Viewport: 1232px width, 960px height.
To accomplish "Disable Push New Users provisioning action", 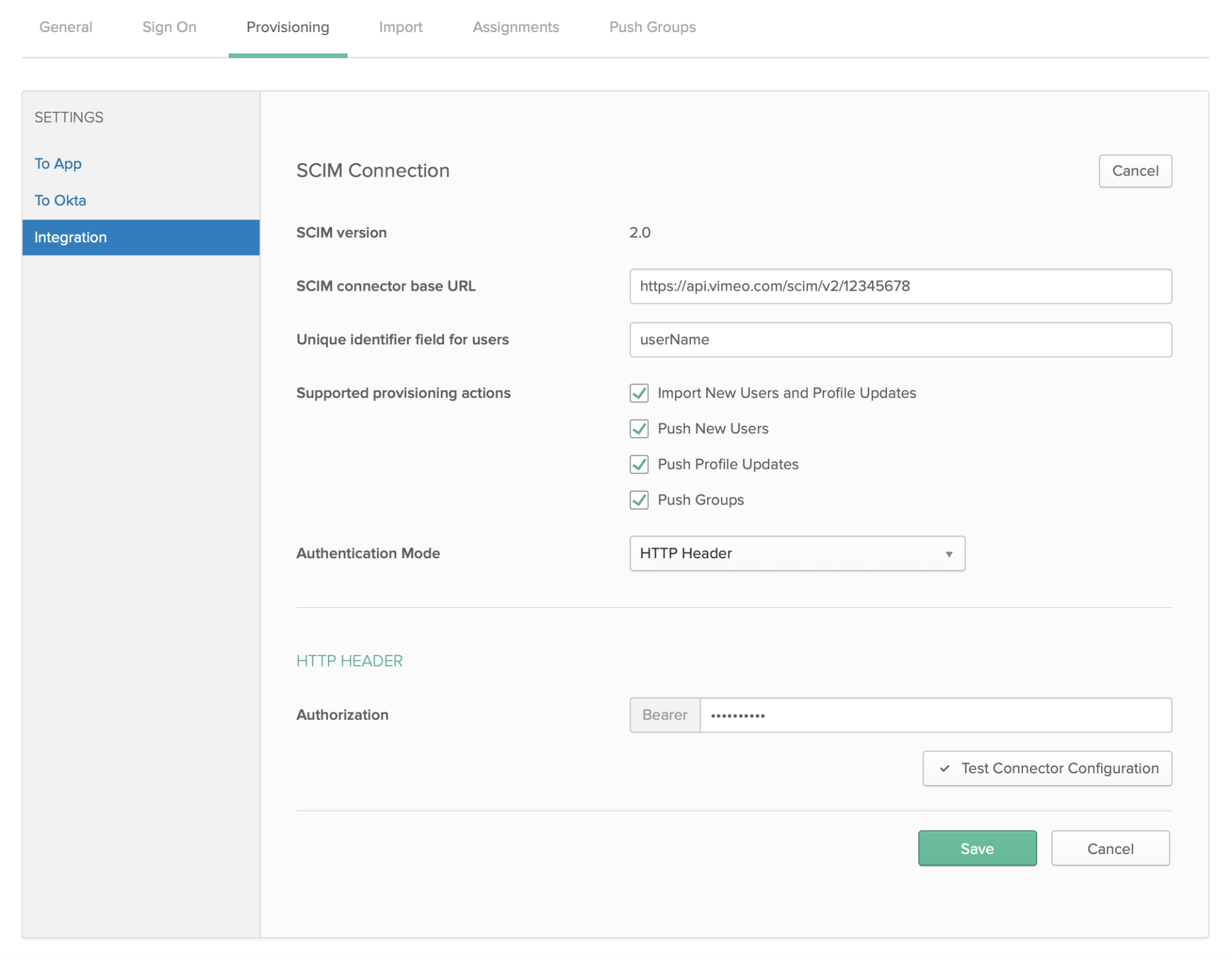I will point(638,428).
